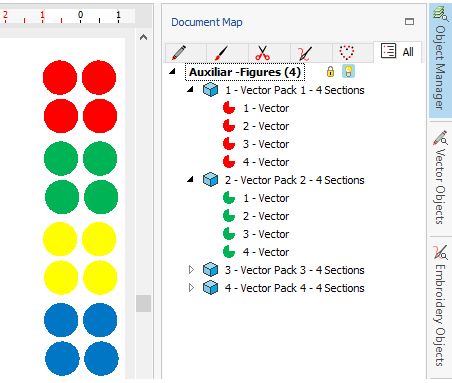The height and width of the screenshot is (383, 452).
Task: Toggle the lock on Auxiliar-Figures
Action: click(330, 71)
